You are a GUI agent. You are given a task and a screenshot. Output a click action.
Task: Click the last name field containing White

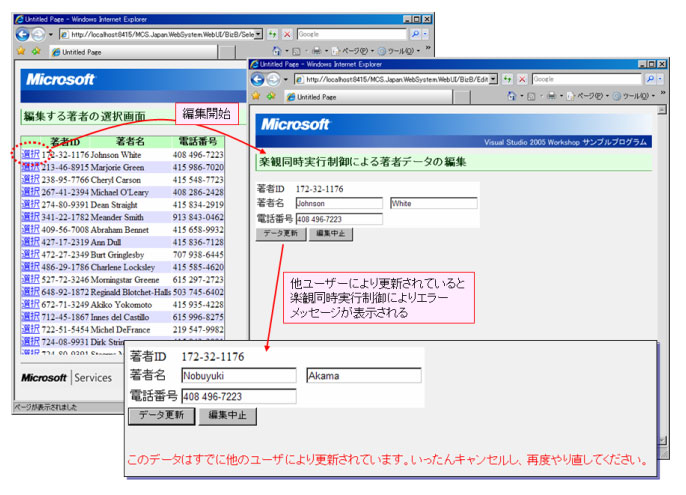pos(434,204)
